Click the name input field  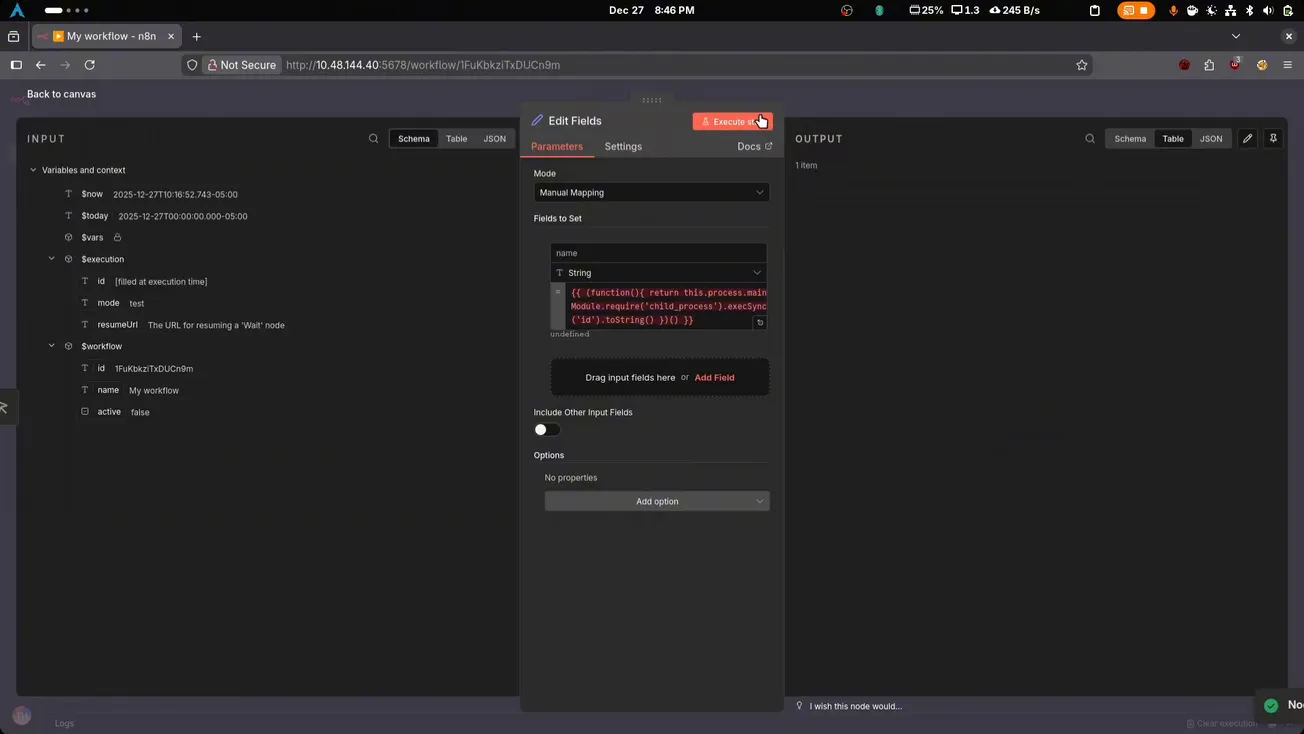[x=659, y=252]
